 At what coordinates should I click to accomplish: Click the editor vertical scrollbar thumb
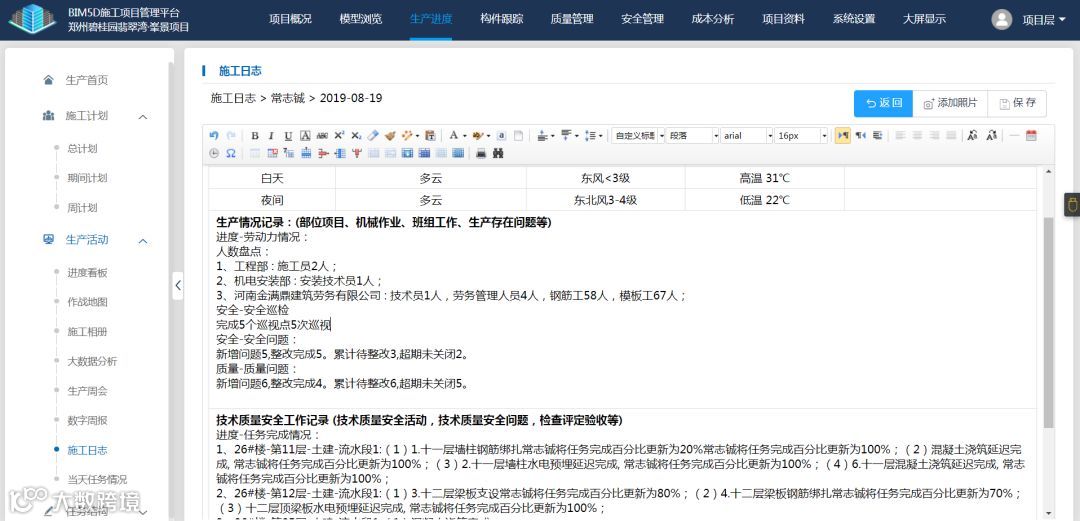1048,322
